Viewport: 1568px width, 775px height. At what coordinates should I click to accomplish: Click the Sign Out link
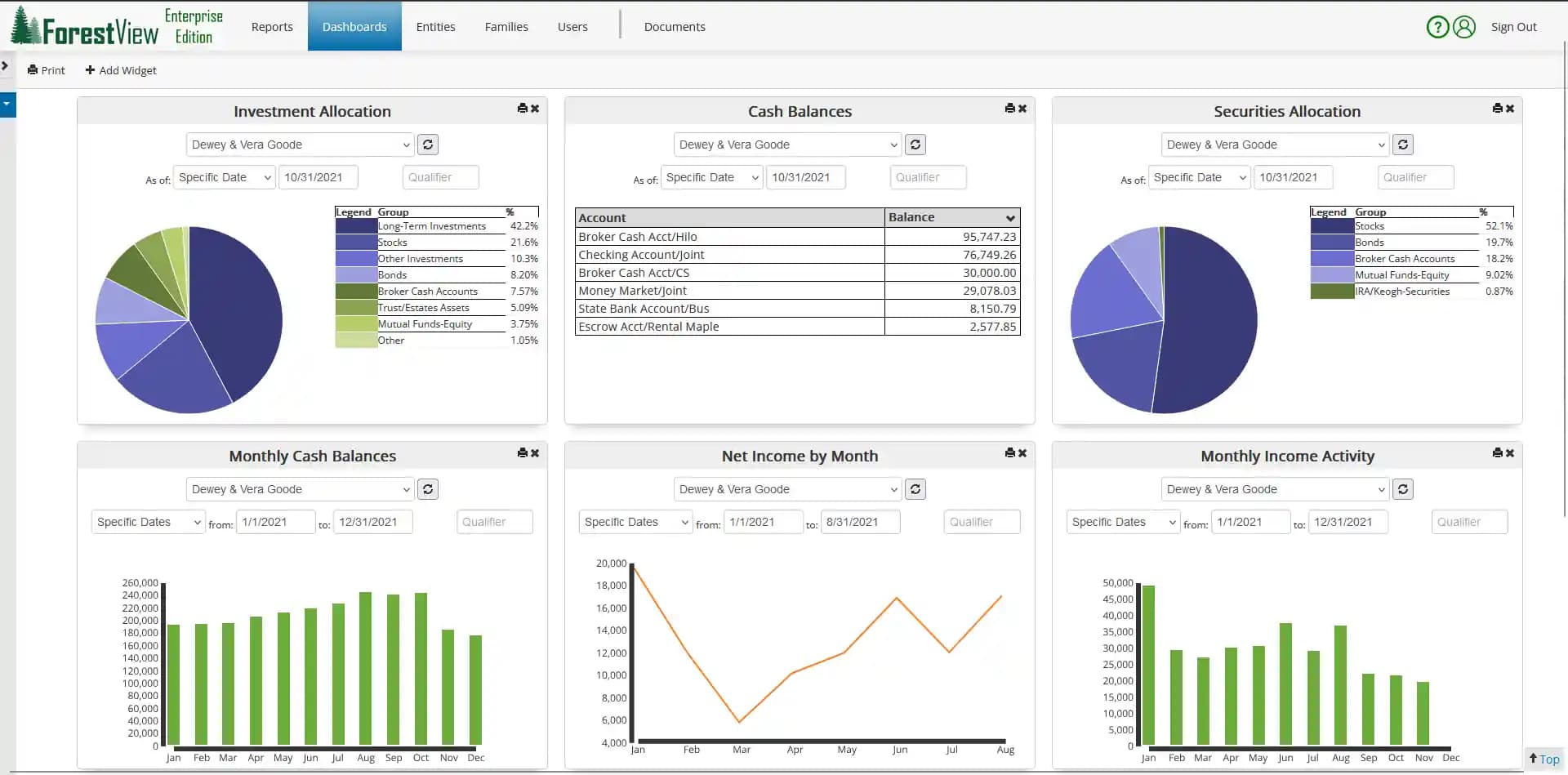[x=1514, y=26]
